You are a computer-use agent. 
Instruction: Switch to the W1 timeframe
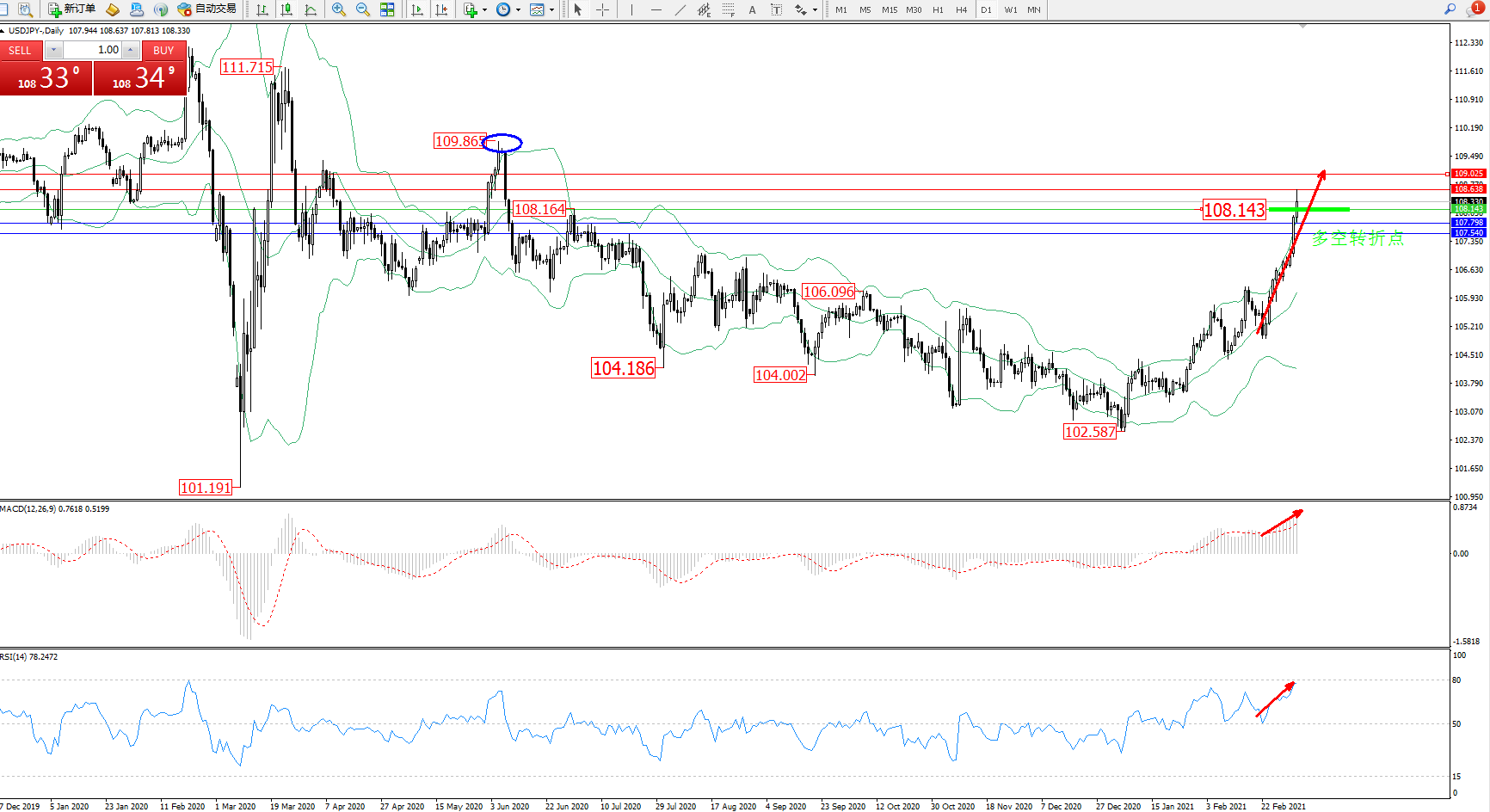(x=1010, y=9)
